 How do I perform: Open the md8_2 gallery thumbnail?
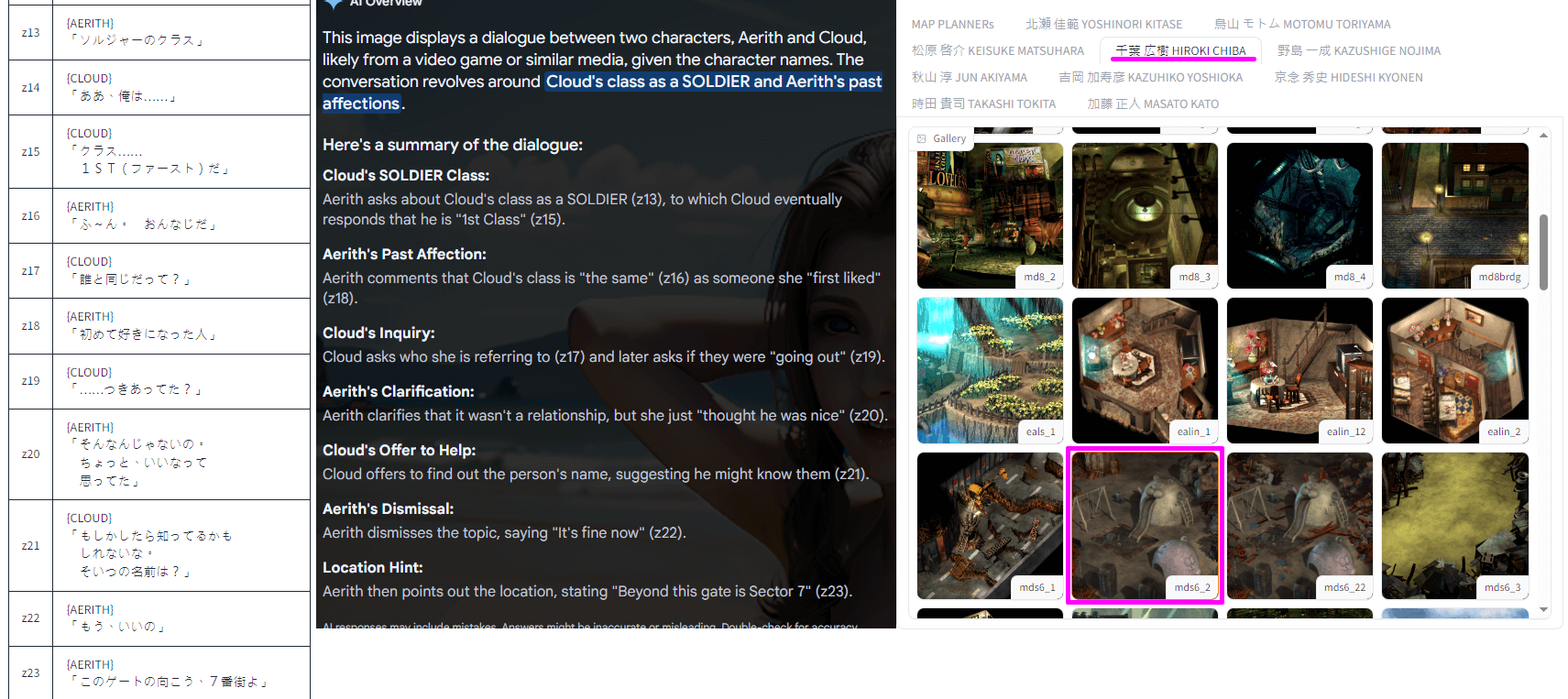[990, 215]
